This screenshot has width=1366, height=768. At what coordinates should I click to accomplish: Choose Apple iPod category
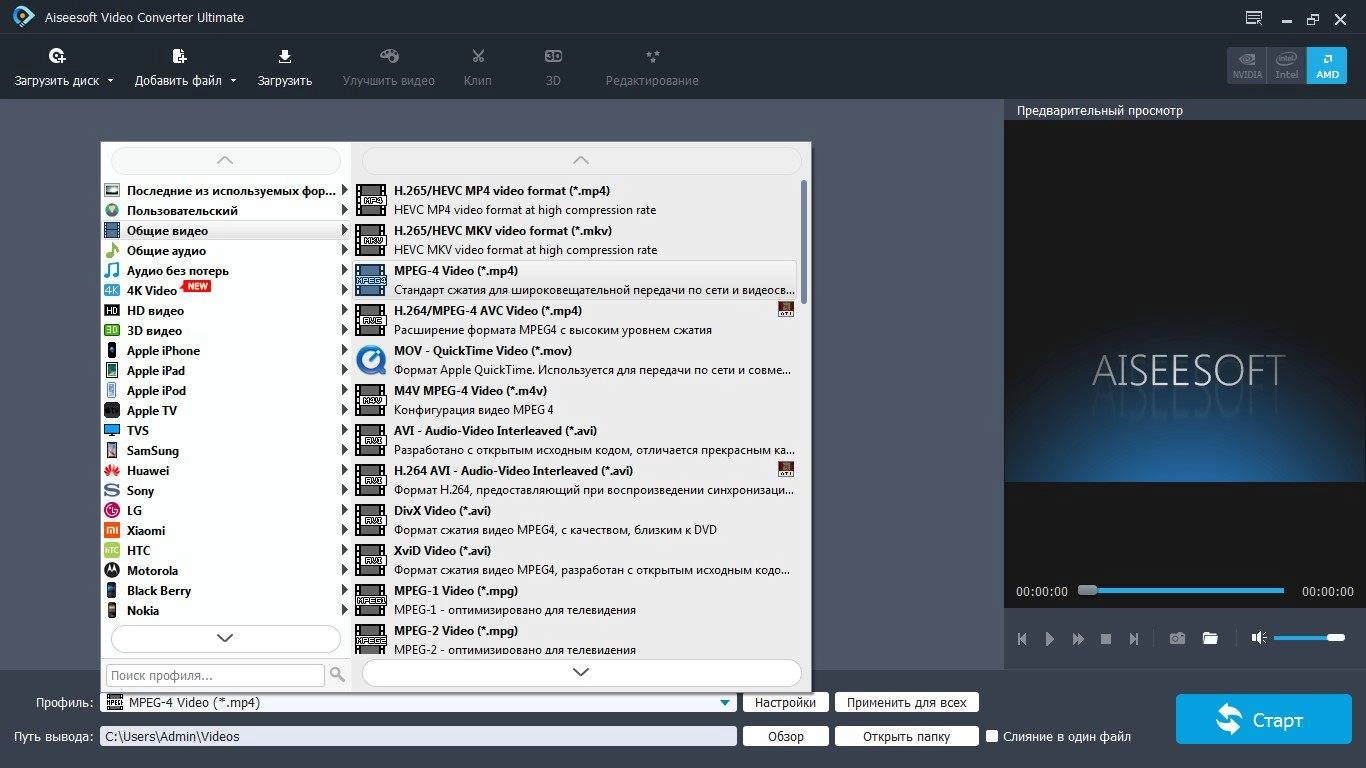point(226,390)
